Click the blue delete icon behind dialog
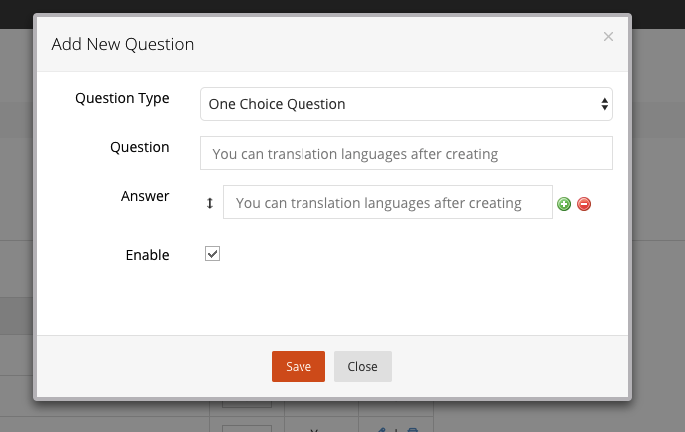The height and width of the screenshot is (432, 685). click(412, 430)
